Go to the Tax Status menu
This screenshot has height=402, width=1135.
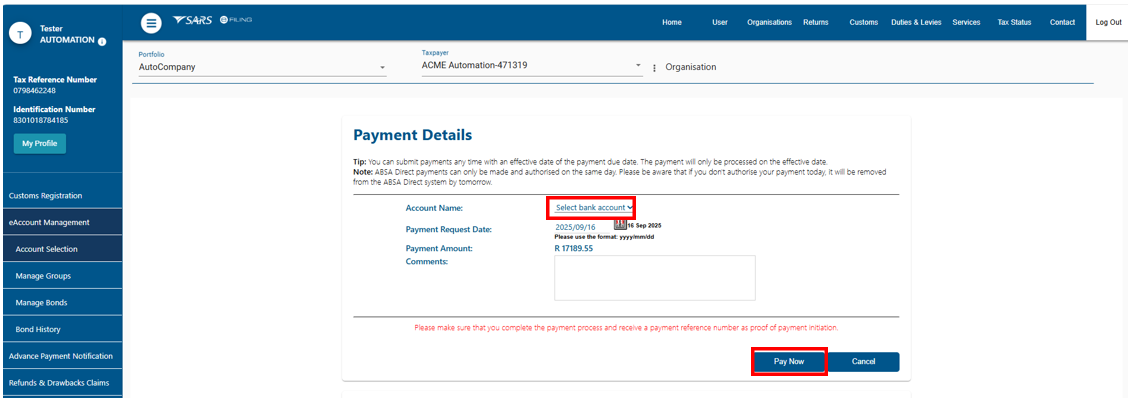[x=1014, y=22]
